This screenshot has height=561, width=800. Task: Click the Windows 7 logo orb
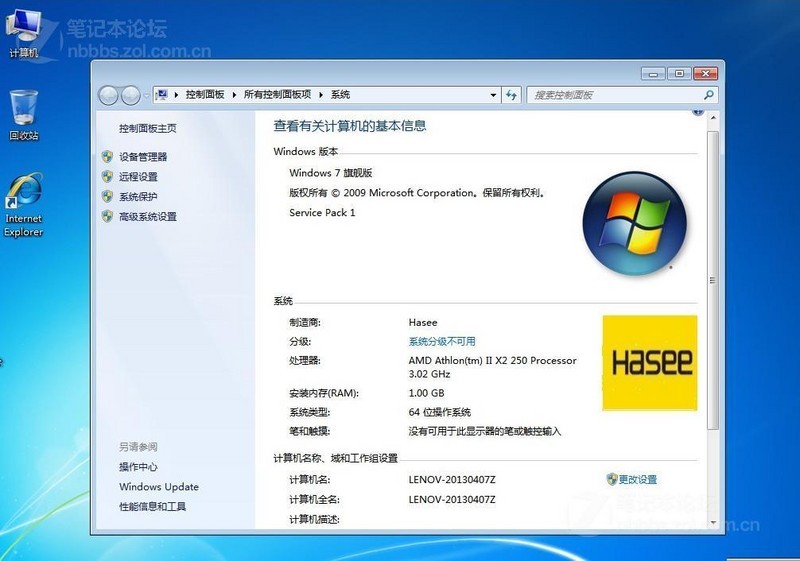pos(634,223)
